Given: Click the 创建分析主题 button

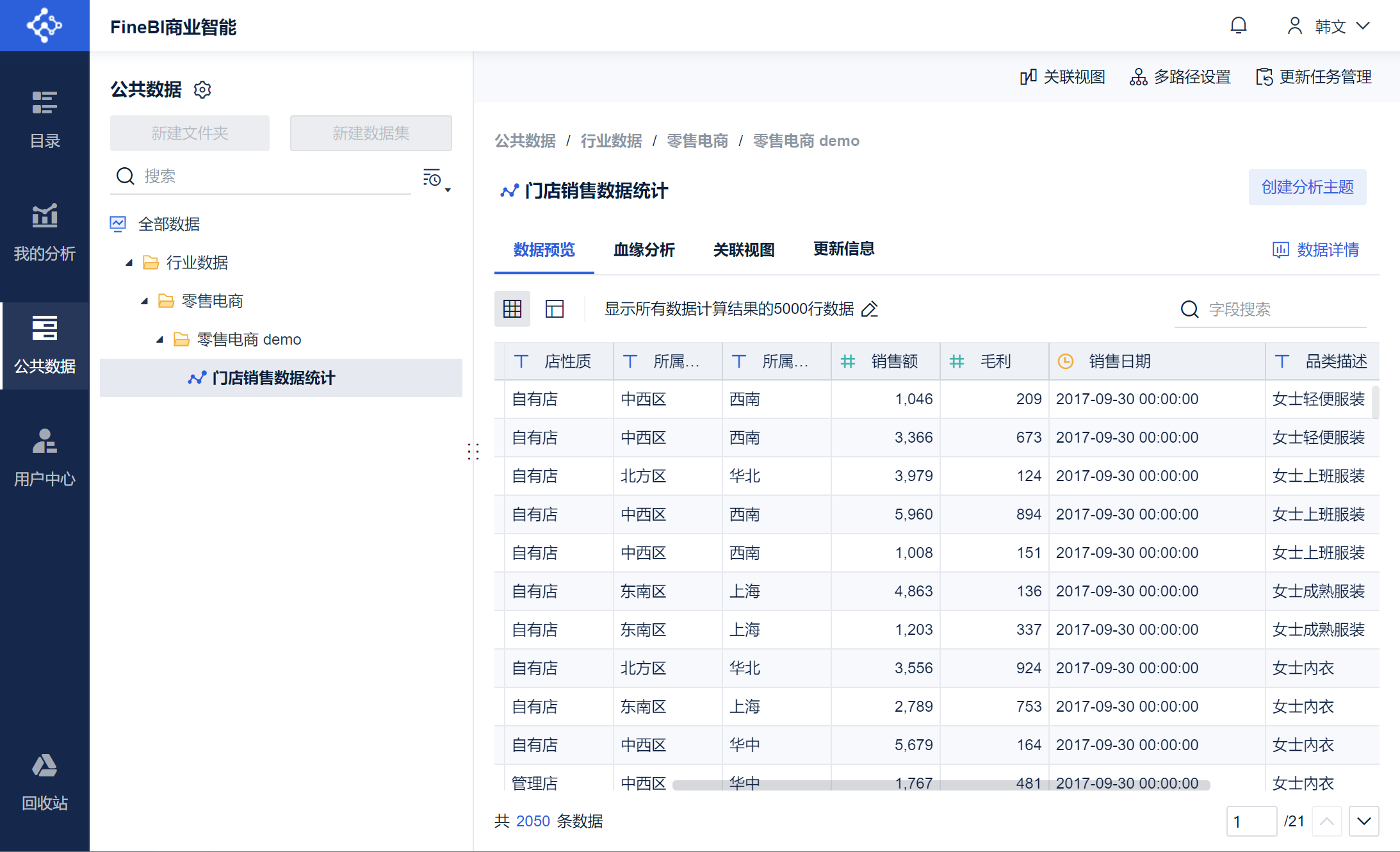Looking at the screenshot, I should [x=1306, y=187].
